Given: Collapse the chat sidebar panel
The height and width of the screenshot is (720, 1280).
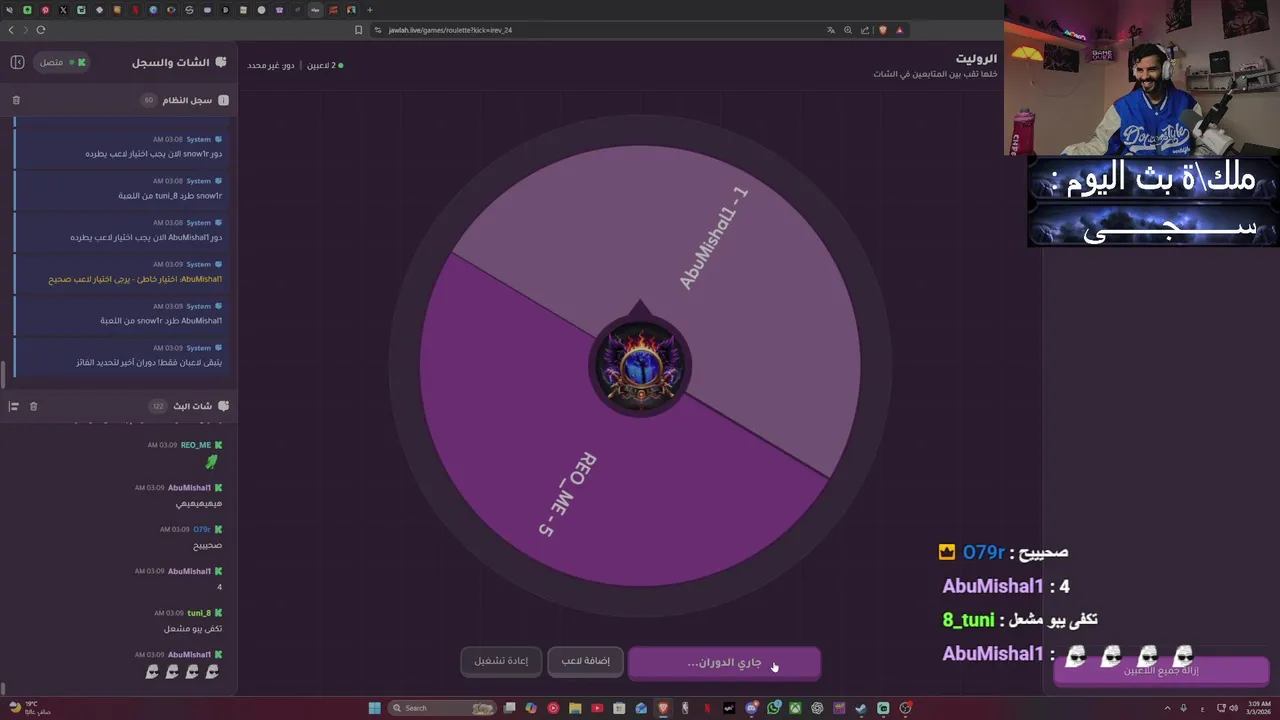Looking at the screenshot, I should click(x=17, y=62).
